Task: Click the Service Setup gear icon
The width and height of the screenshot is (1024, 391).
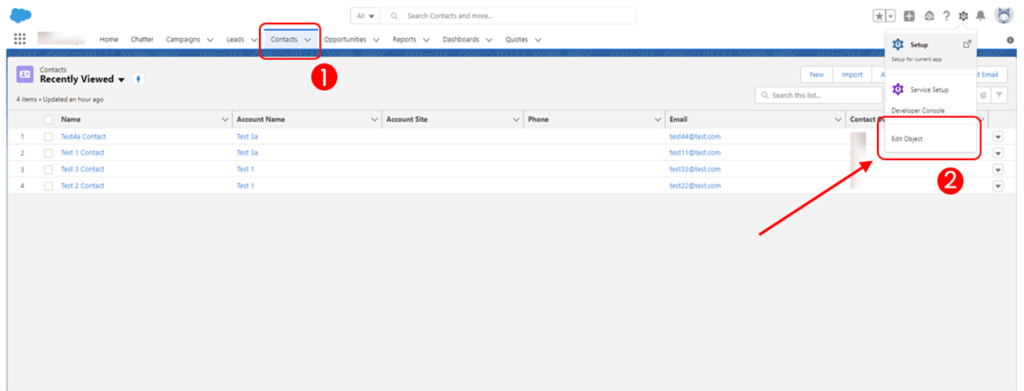Action: coord(898,89)
